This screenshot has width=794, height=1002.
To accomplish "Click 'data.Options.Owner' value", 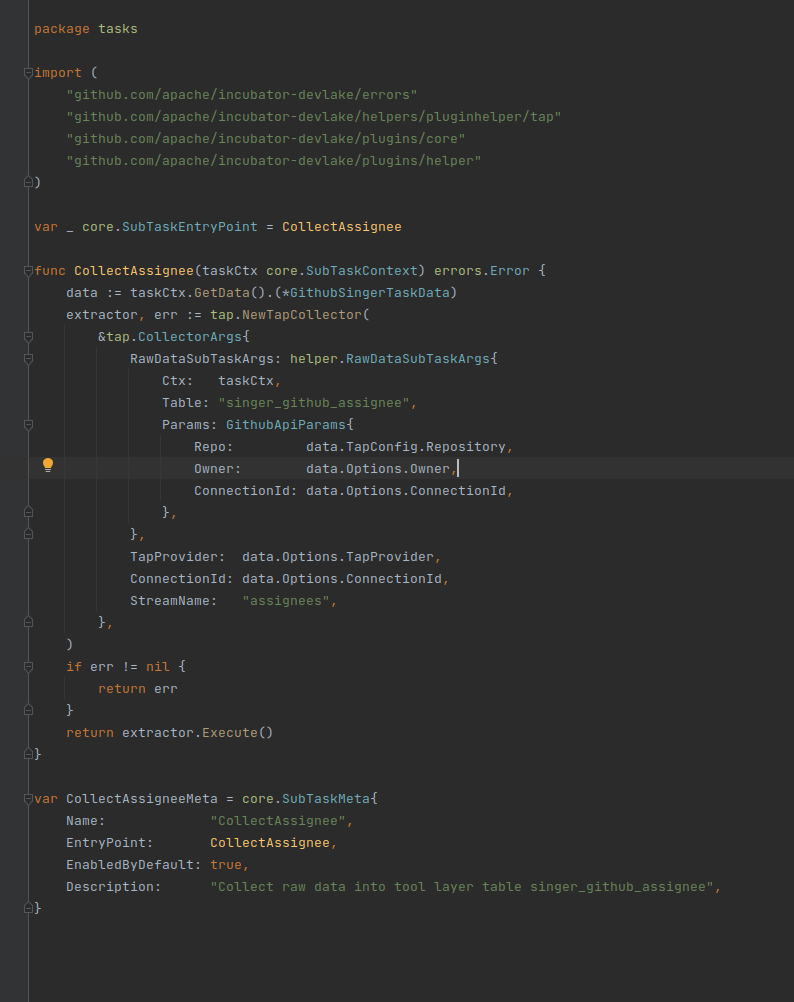I will 378,469.
